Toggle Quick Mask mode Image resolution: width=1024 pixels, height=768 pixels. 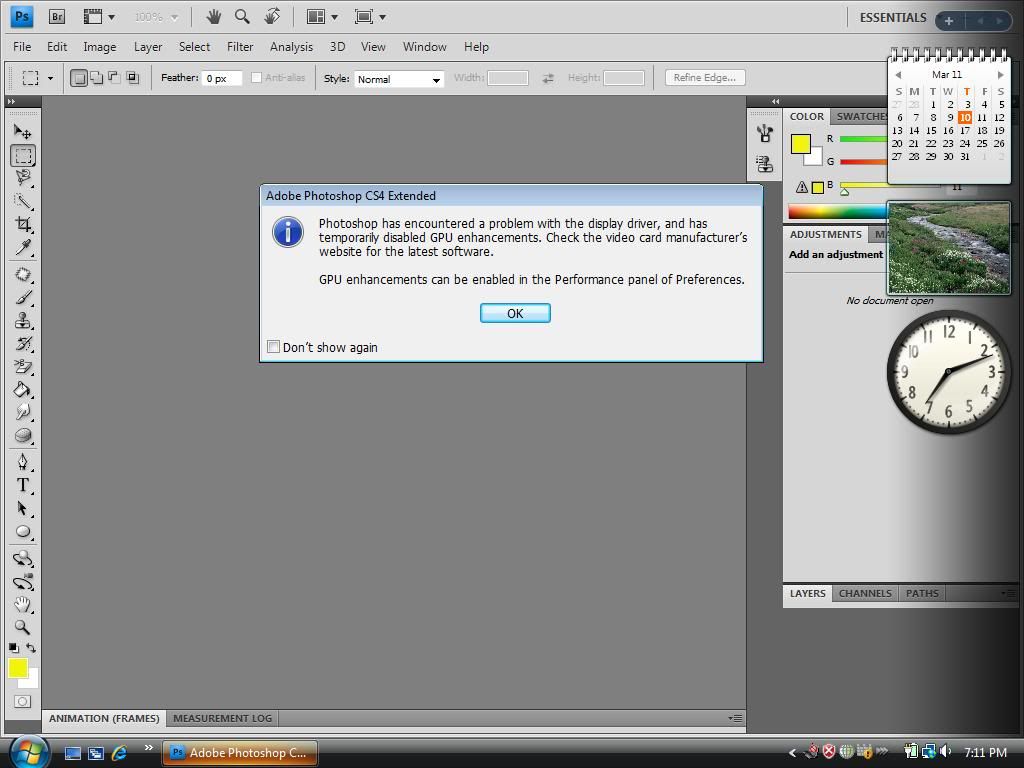pos(22,701)
